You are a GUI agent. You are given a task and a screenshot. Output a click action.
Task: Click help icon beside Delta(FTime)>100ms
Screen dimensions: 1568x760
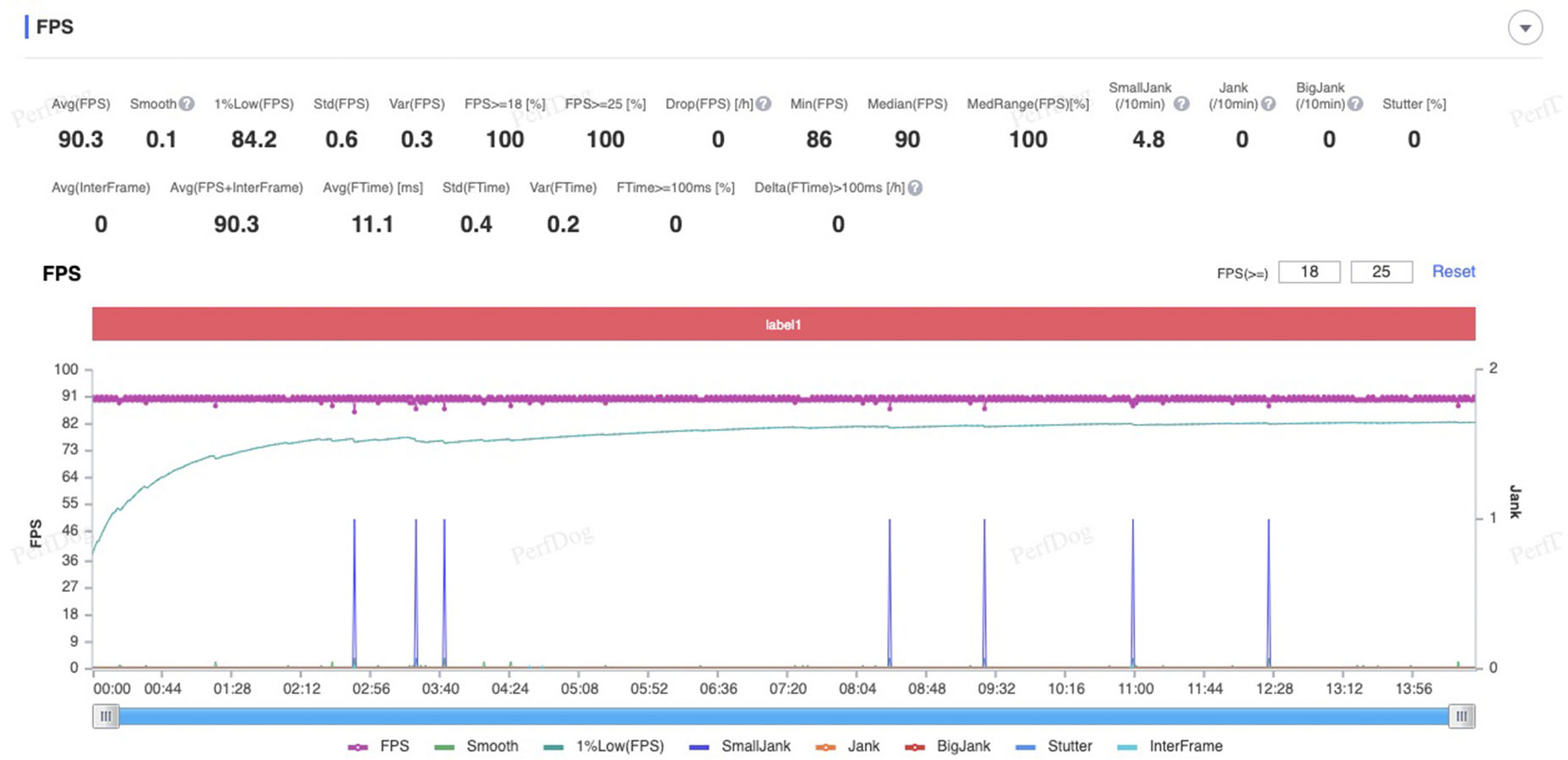915,188
